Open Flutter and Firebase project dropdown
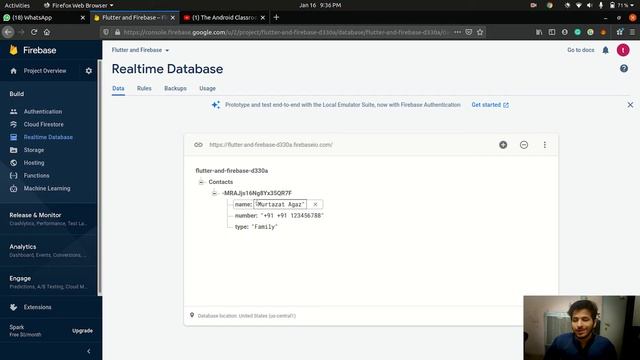The height and width of the screenshot is (360, 640). [140, 50]
